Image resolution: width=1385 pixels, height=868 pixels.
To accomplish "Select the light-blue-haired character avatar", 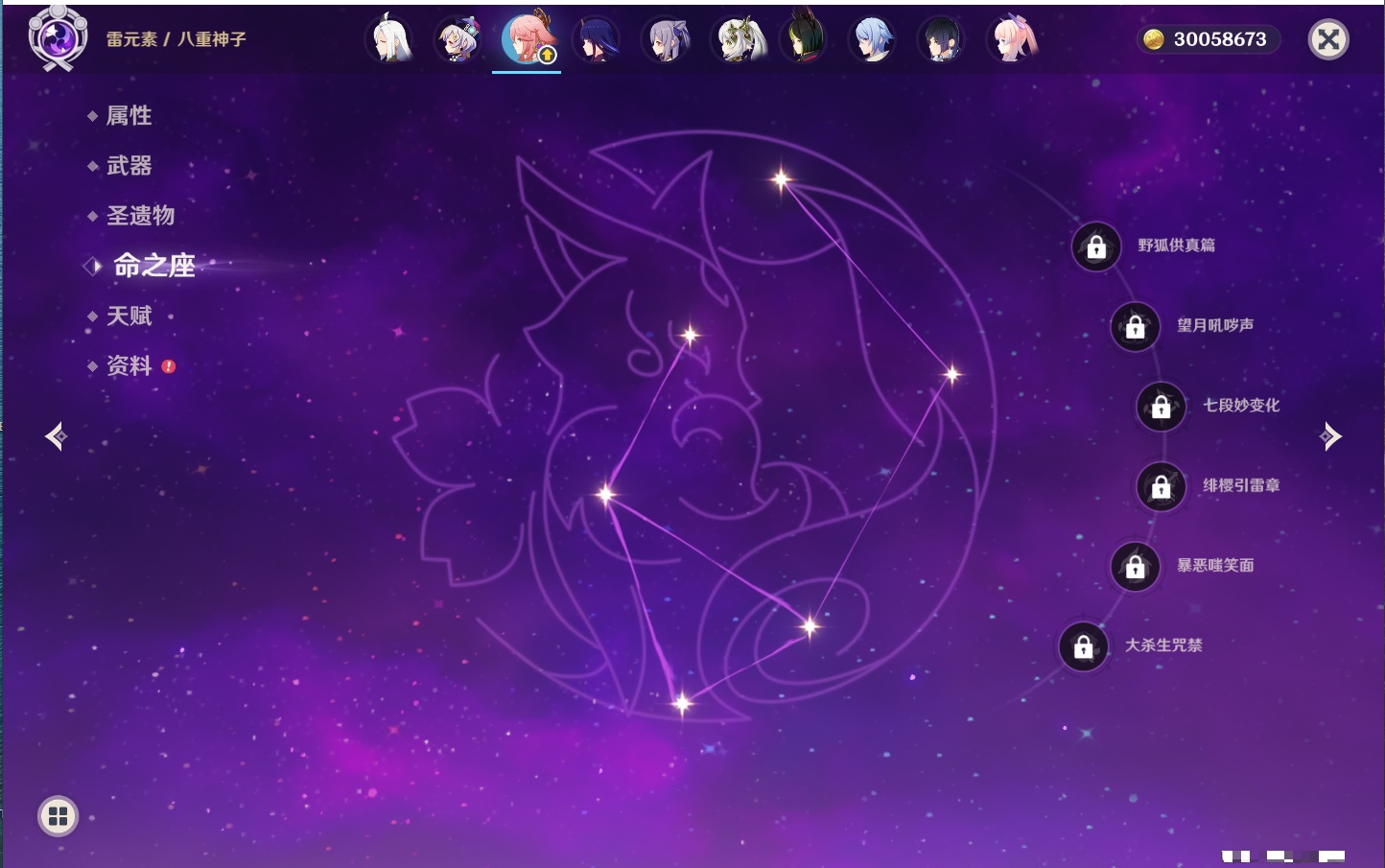I will (873, 40).
